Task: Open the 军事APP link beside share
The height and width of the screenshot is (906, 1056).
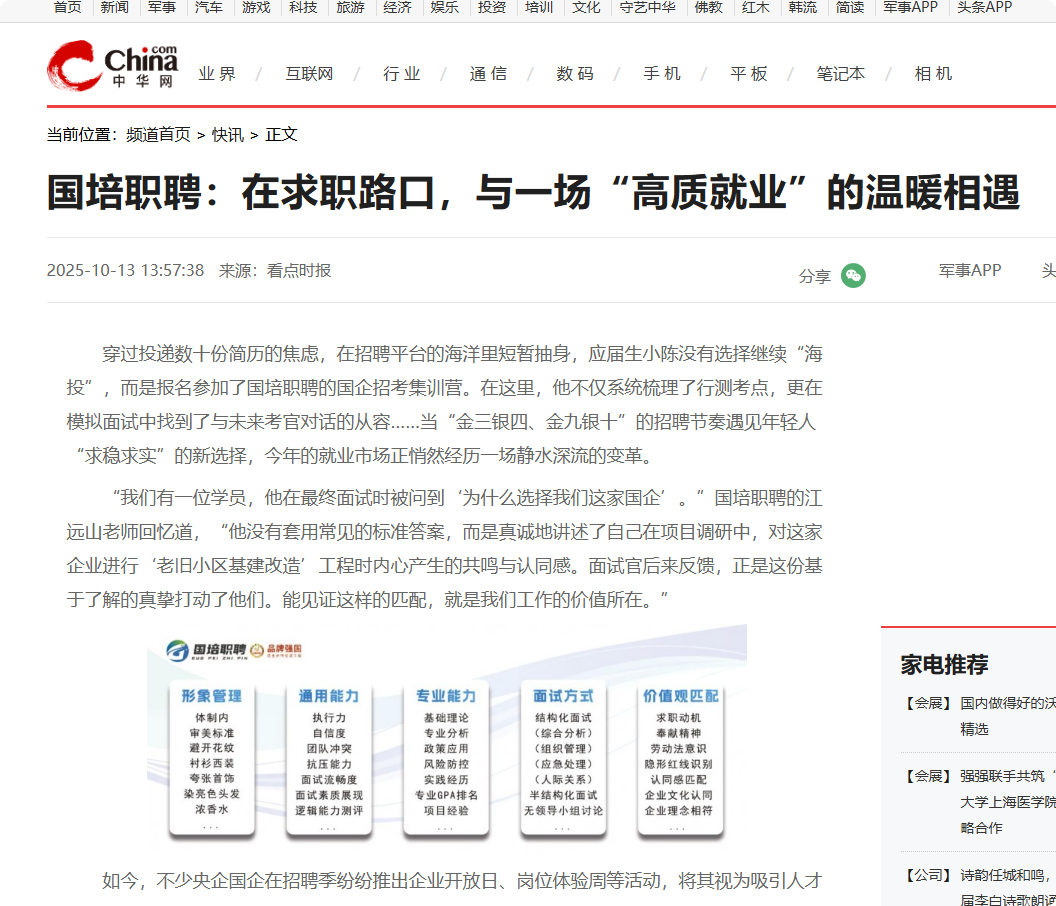Action: [969, 270]
